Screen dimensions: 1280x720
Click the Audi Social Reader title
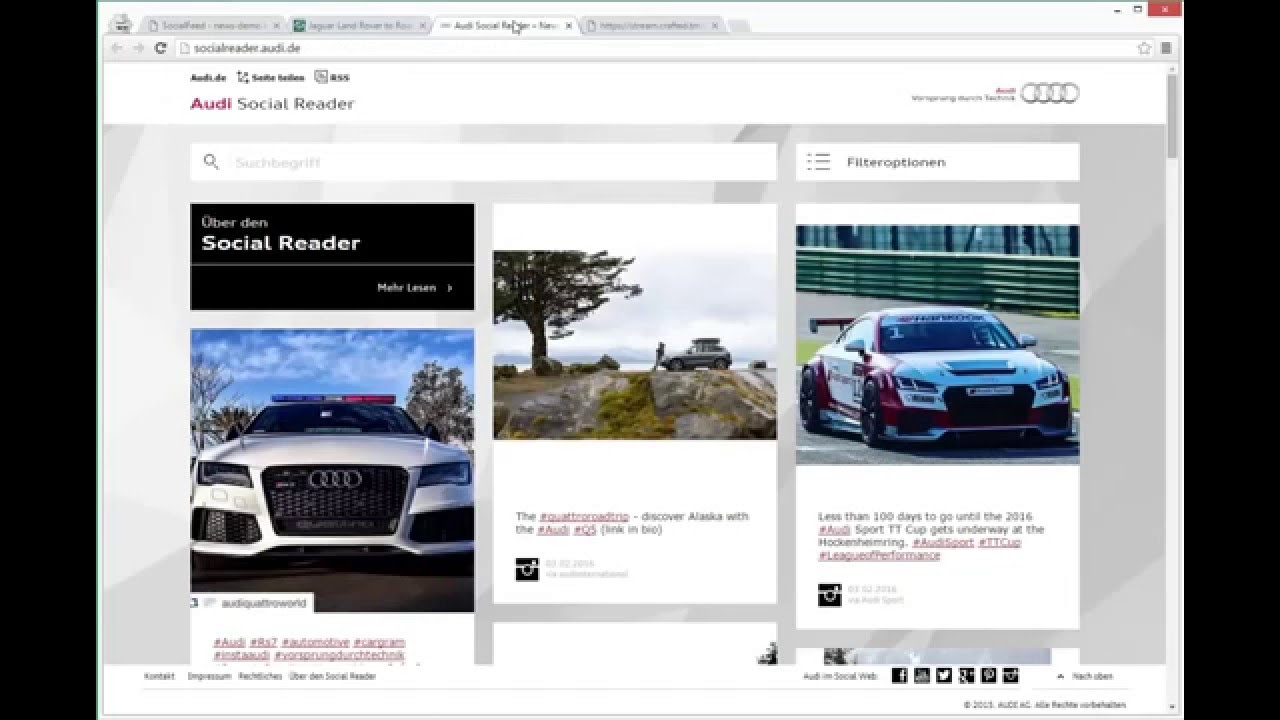[272, 104]
